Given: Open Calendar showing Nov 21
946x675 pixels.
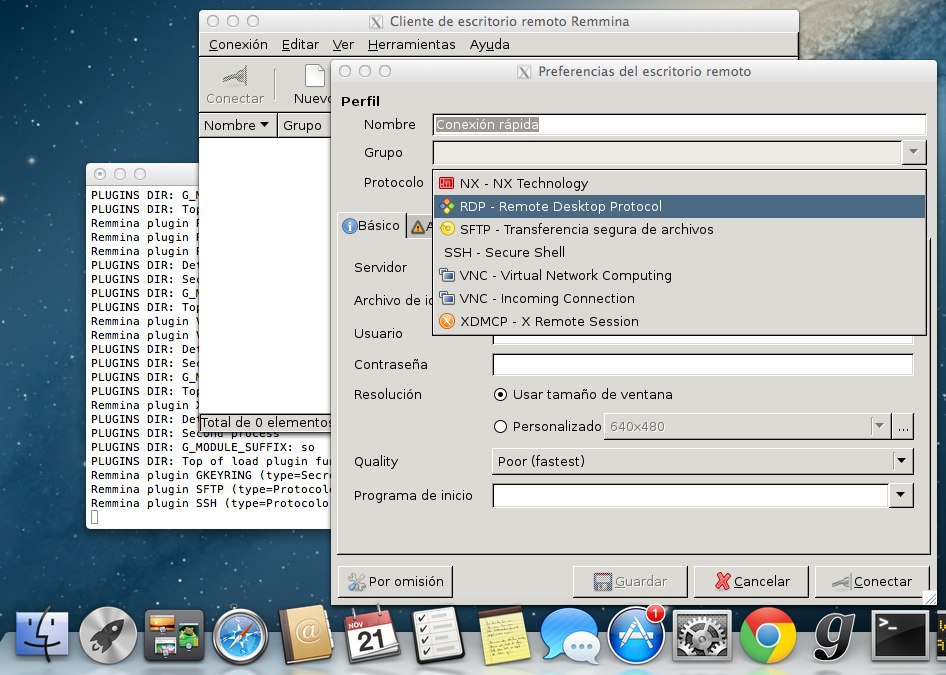Looking at the screenshot, I should tap(371, 635).
